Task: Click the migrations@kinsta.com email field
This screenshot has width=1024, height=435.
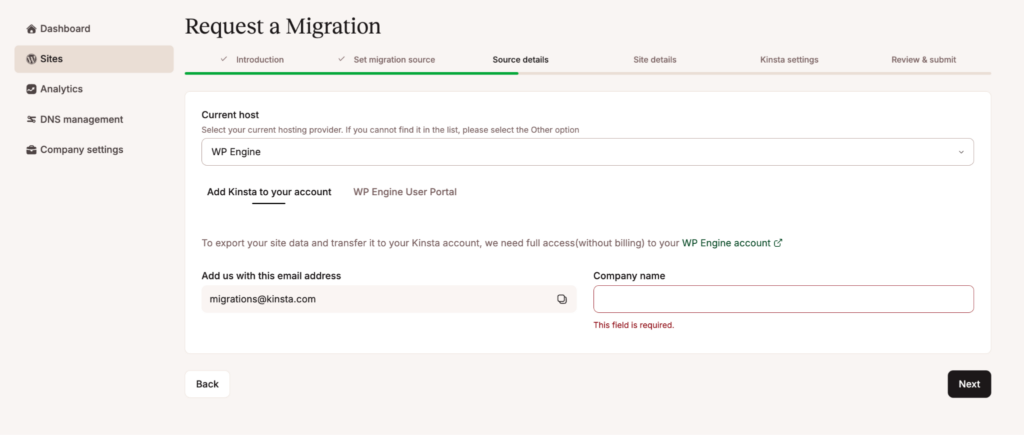Action: (x=389, y=299)
